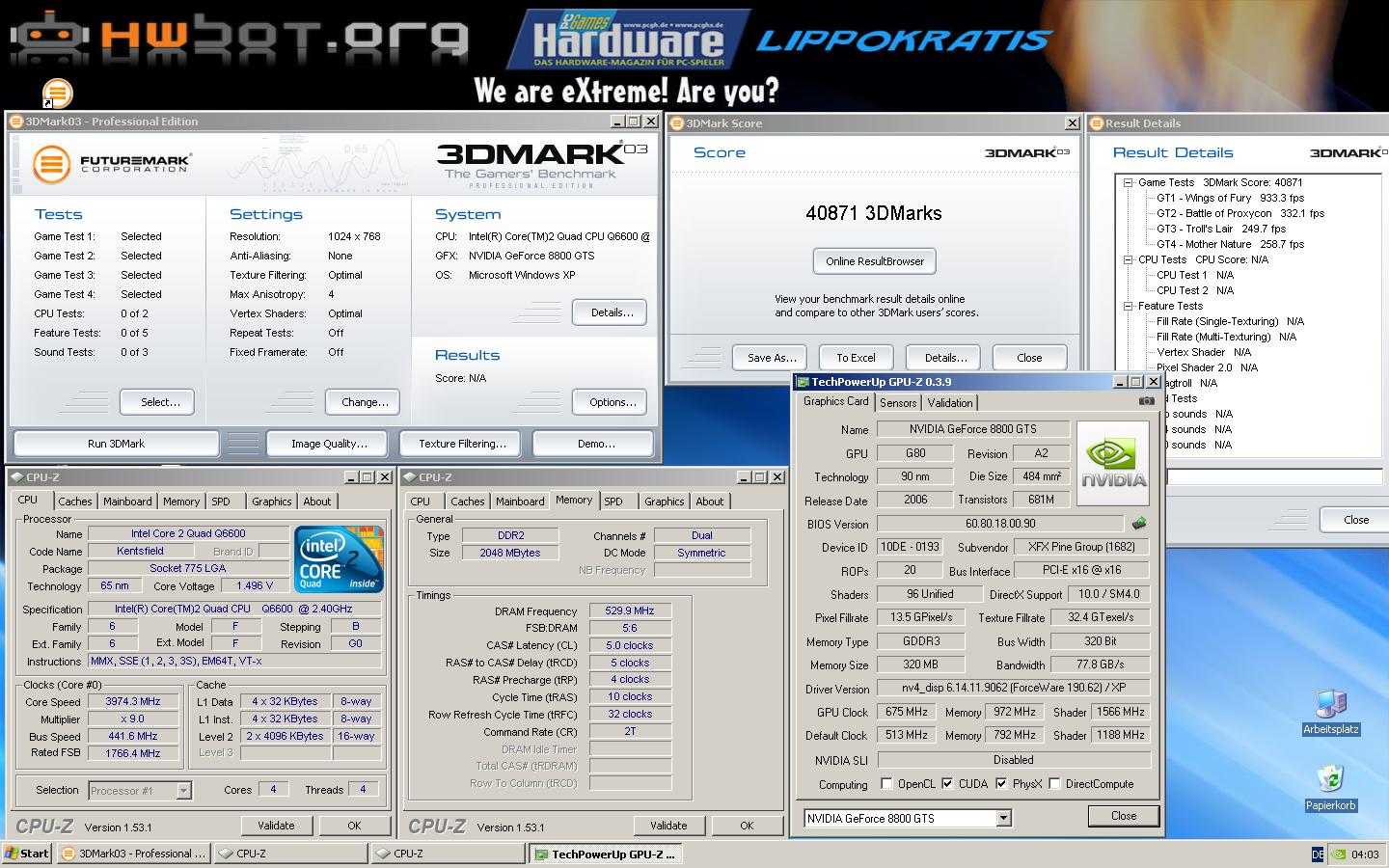This screenshot has height=868, width=1389.
Task: Click the Online ResultBrowser button
Action: [875, 261]
